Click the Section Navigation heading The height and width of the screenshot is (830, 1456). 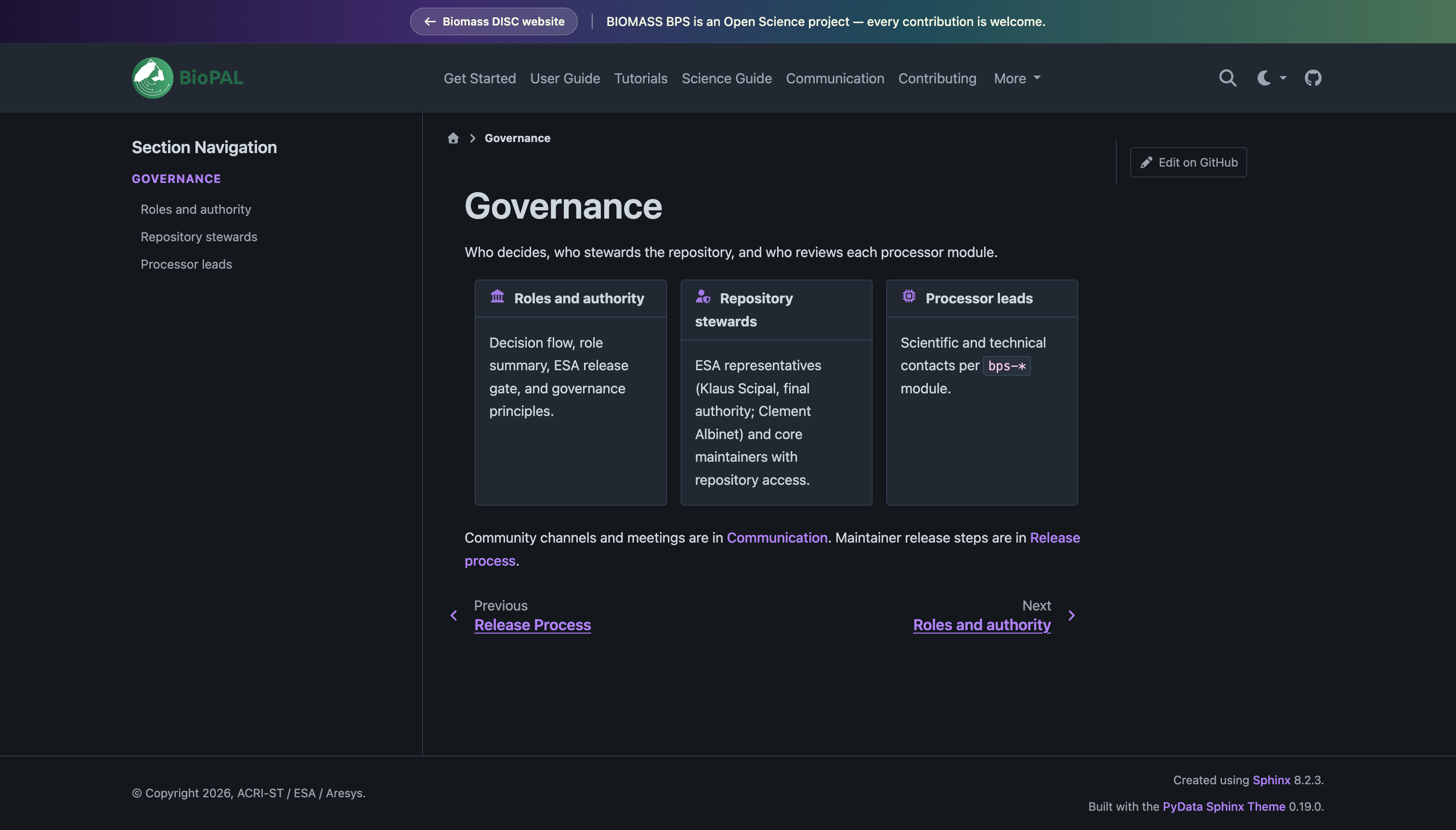click(x=204, y=147)
